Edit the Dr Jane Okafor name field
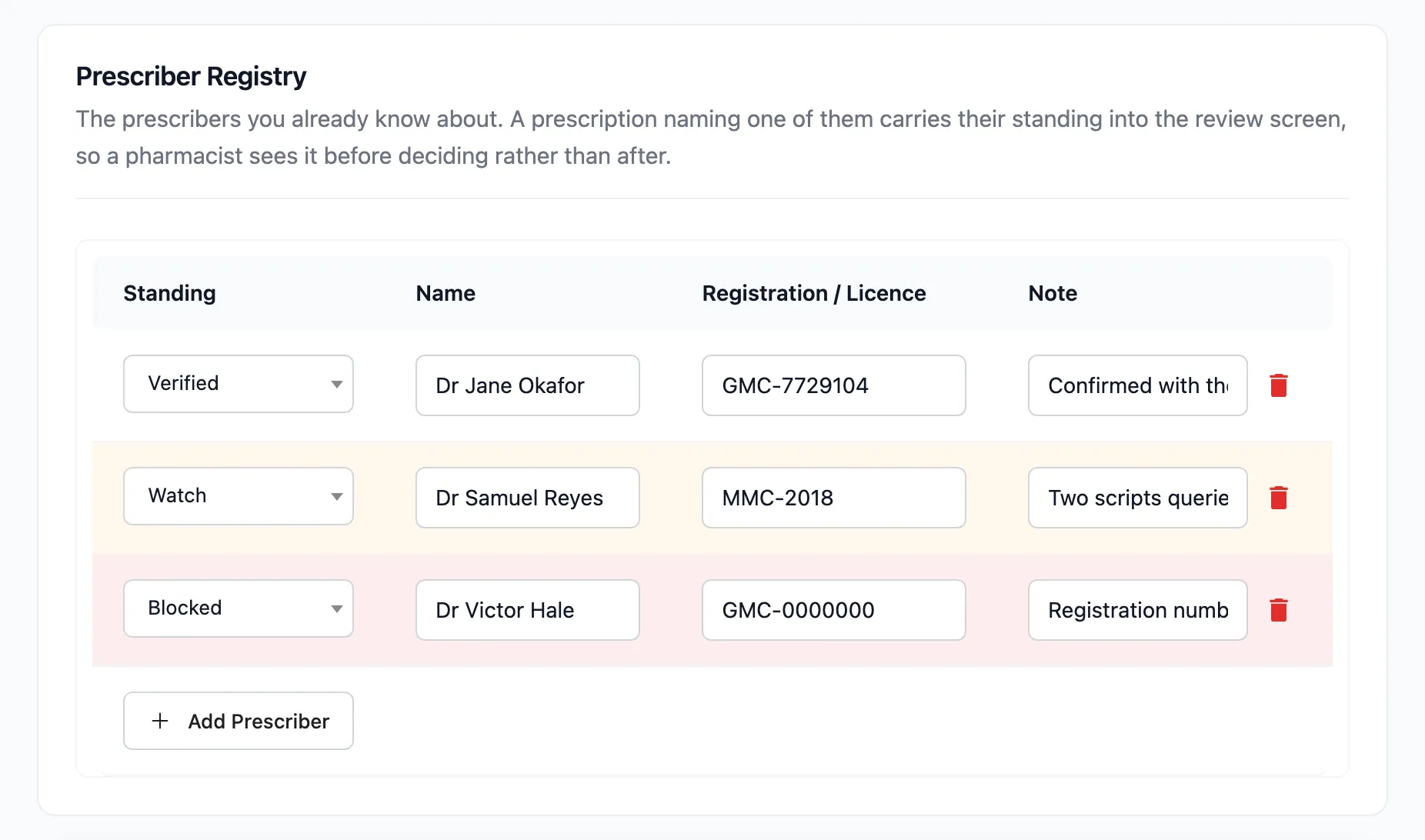 point(528,385)
